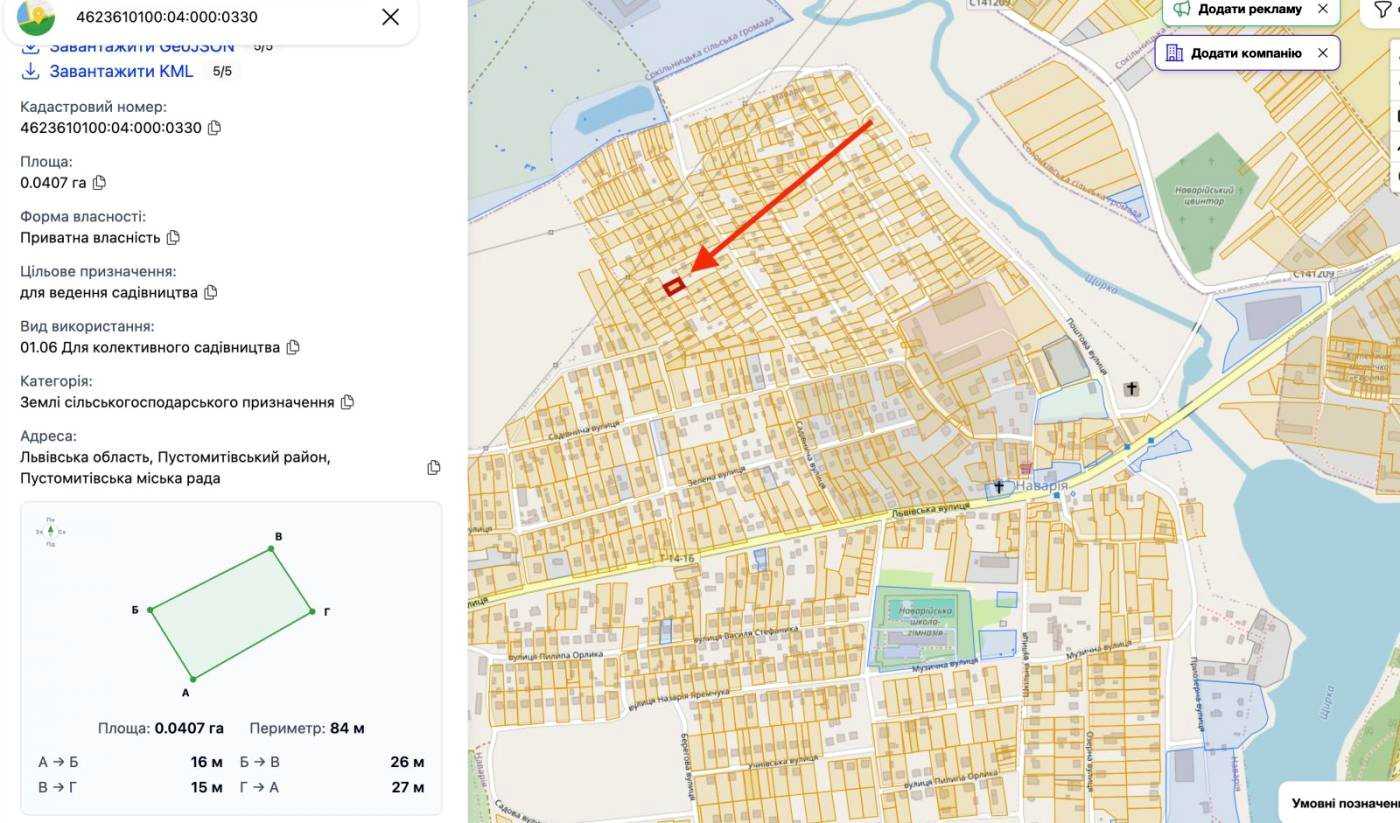Click the 'Наварія' village label on map

pos(1044,486)
